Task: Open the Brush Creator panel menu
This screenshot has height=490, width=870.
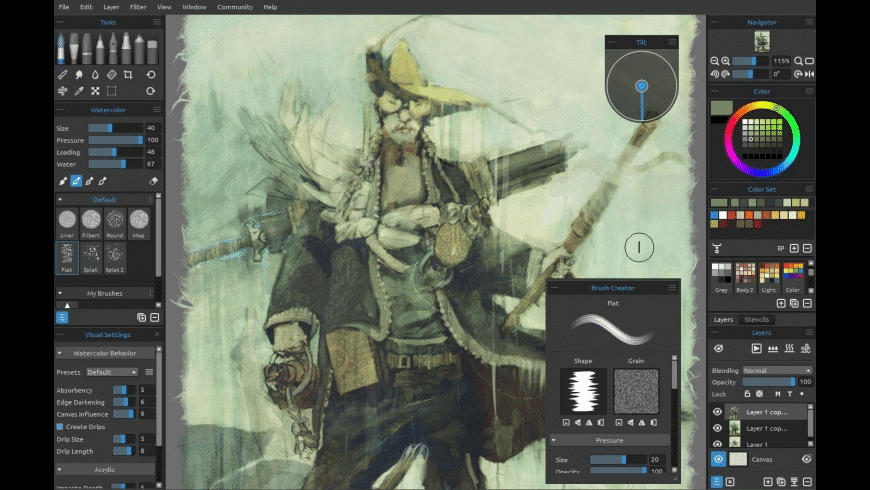Action: (672, 287)
